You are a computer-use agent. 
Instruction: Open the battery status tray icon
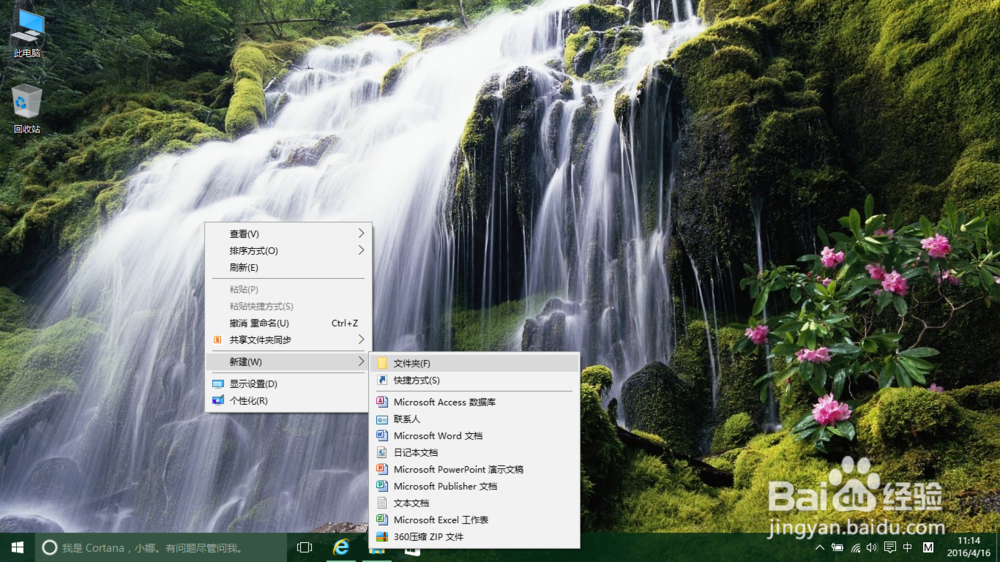point(837,547)
